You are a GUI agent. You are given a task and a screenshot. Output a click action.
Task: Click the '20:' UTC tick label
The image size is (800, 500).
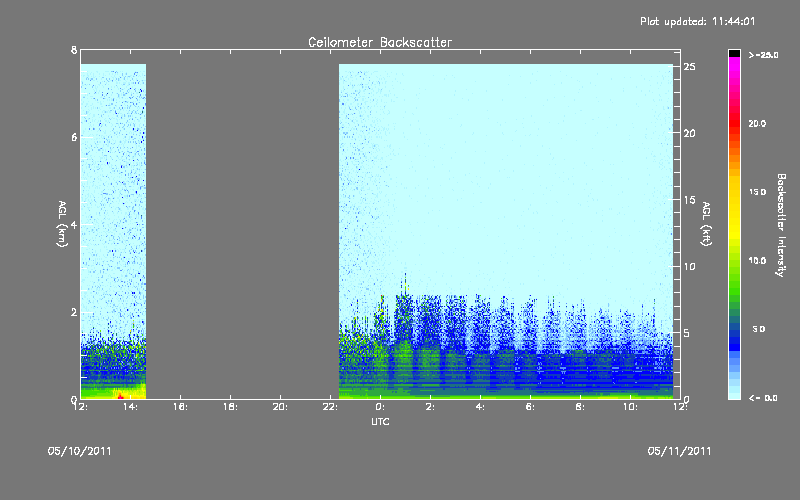pos(280,407)
